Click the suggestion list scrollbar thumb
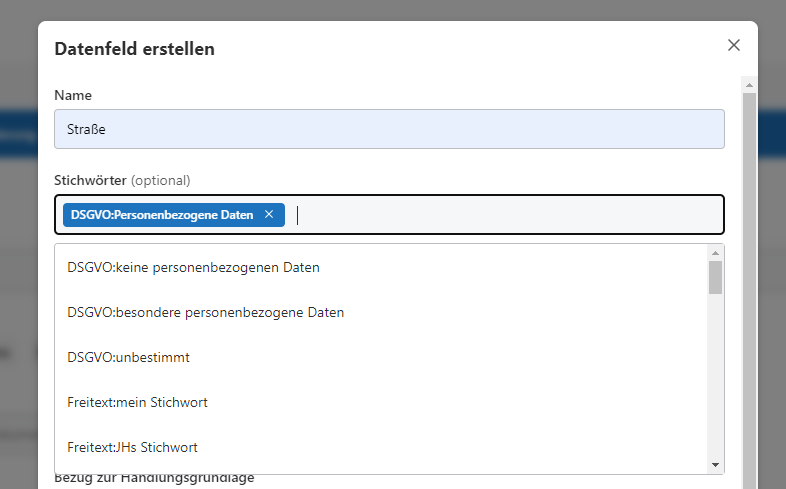This screenshot has width=786, height=489. coord(715,277)
